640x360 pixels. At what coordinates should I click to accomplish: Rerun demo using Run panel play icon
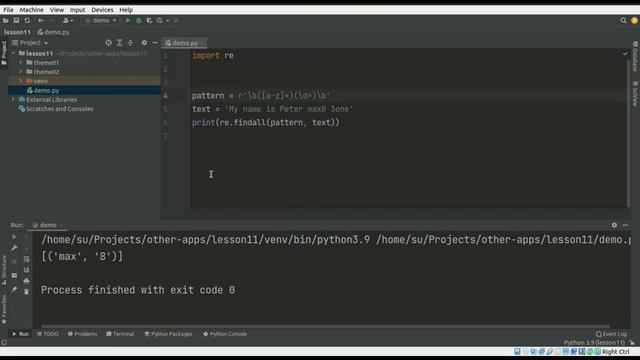tap(14, 237)
